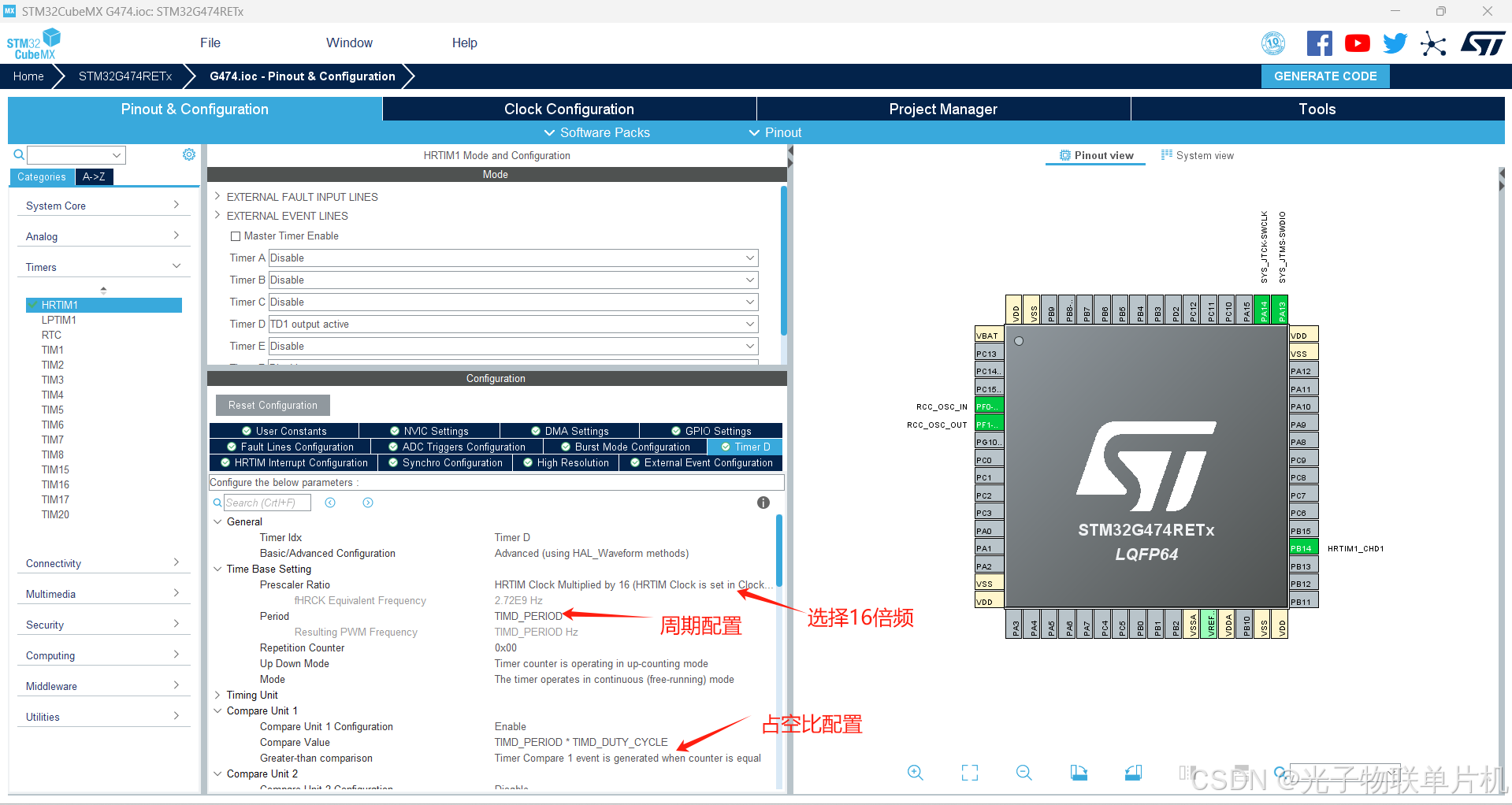The height and width of the screenshot is (805, 1512).
Task: Expand EXTERNAL FAULT INPUT LINES
Action: tap(217, 196)
